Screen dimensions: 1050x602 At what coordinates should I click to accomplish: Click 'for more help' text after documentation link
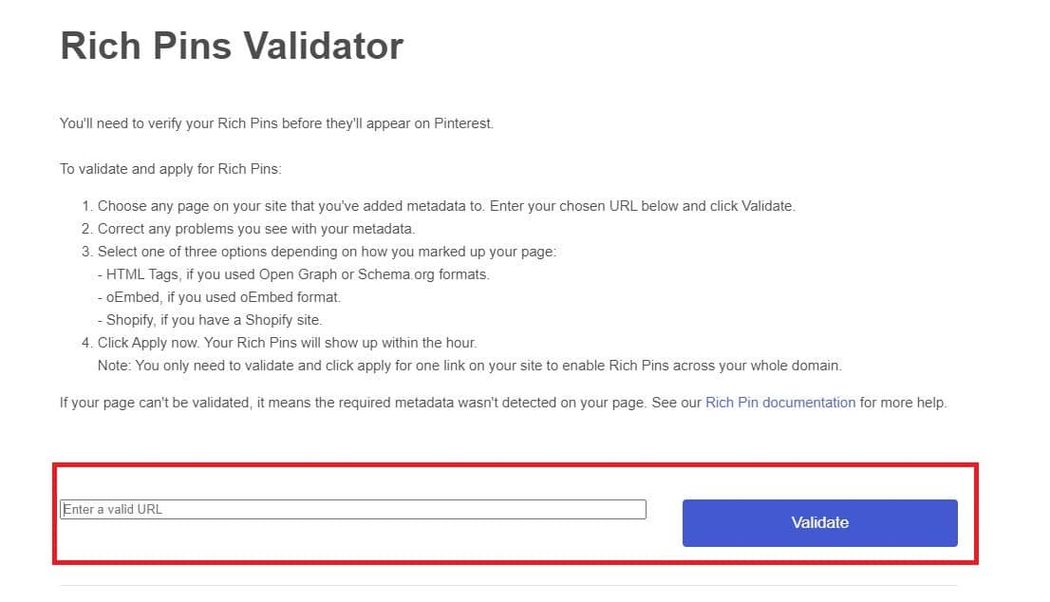[903, 402]
